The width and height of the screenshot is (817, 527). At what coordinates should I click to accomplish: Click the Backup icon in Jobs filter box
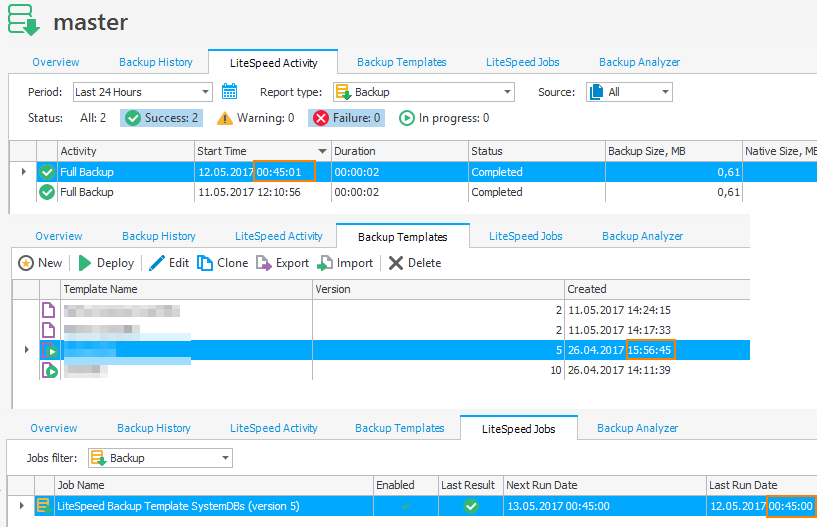[98, 458]
